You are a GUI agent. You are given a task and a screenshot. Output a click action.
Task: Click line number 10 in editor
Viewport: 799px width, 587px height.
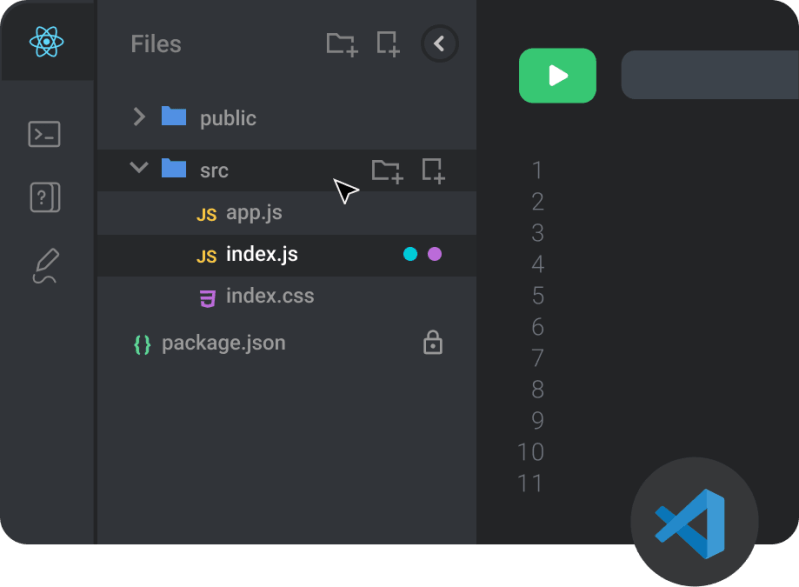pyautogui.click(x=530, y=452)
